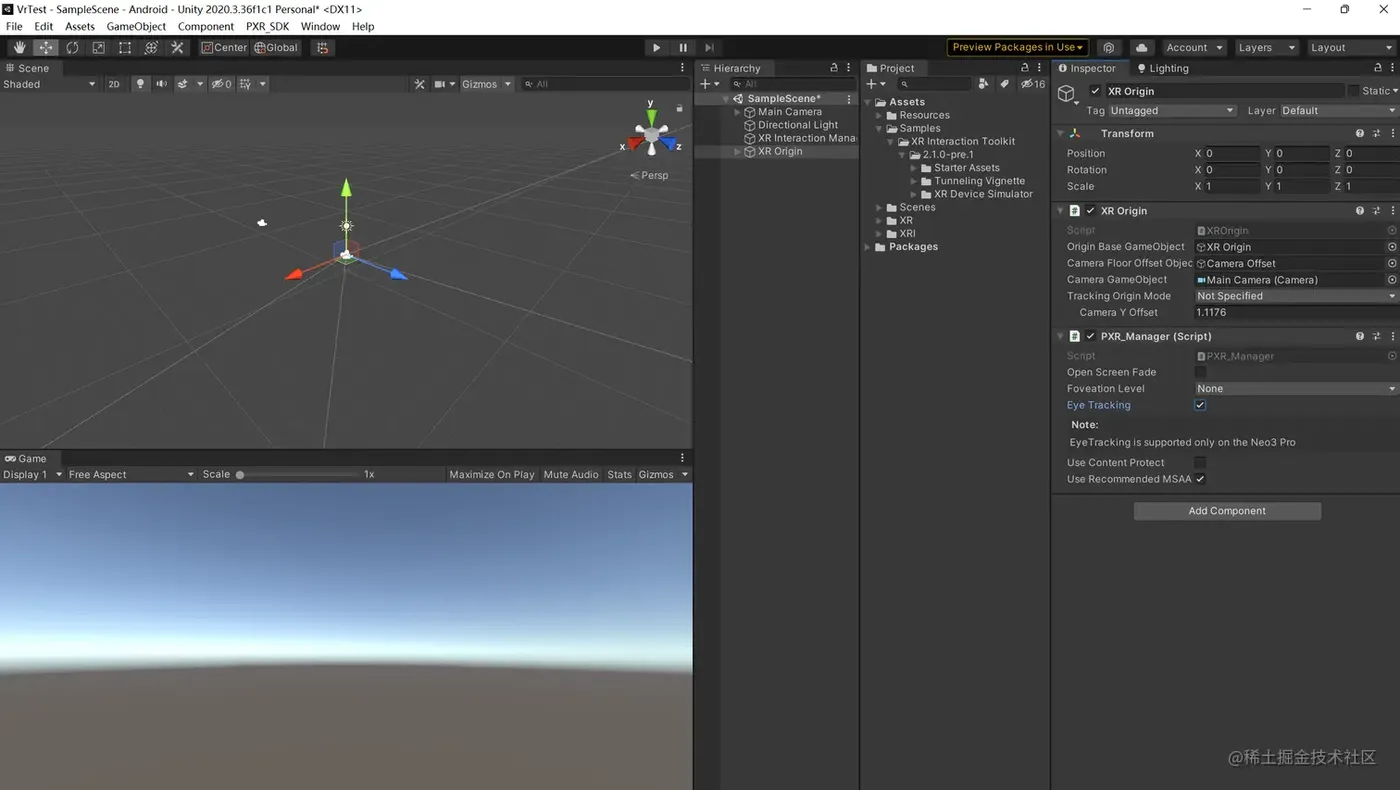Toggle scene effects icon
This screenshot has width=1400, height=790.
(183, 84)
